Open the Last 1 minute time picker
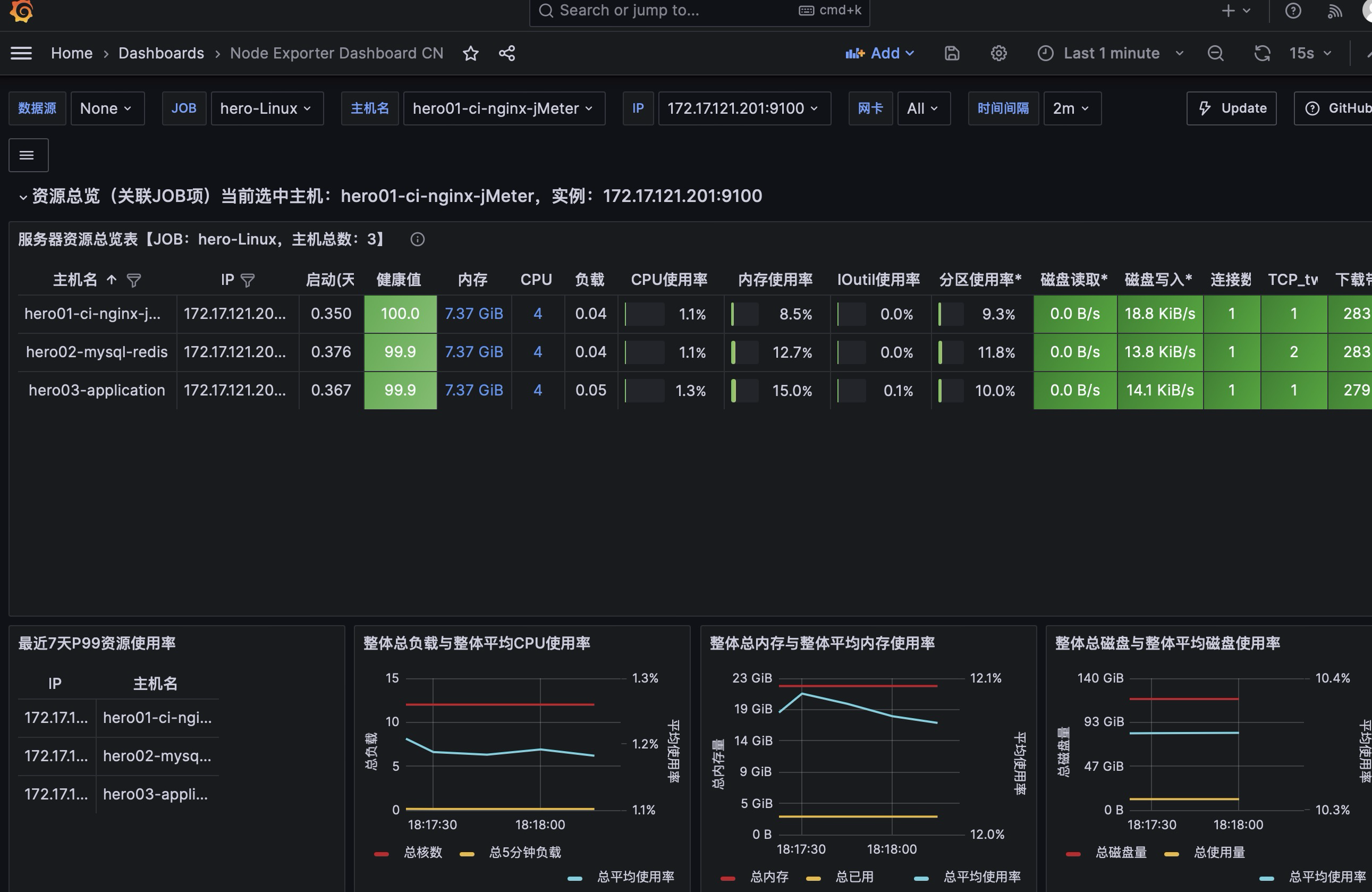1372x892 pixels. [x=1110, y=53]
